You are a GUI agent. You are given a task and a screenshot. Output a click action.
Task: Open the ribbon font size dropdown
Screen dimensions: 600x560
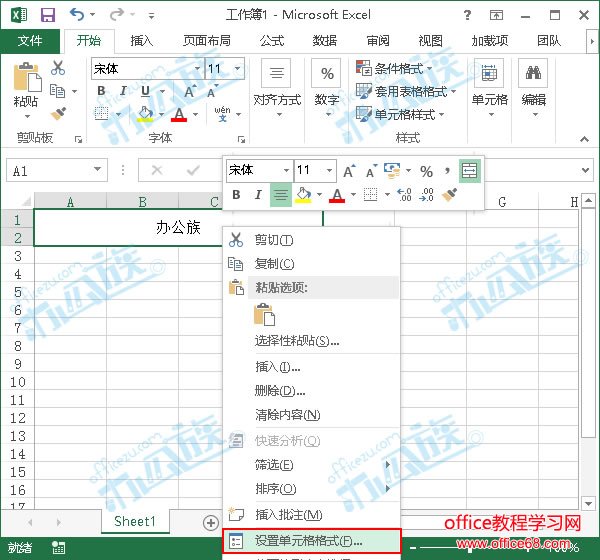coord(238,69)
